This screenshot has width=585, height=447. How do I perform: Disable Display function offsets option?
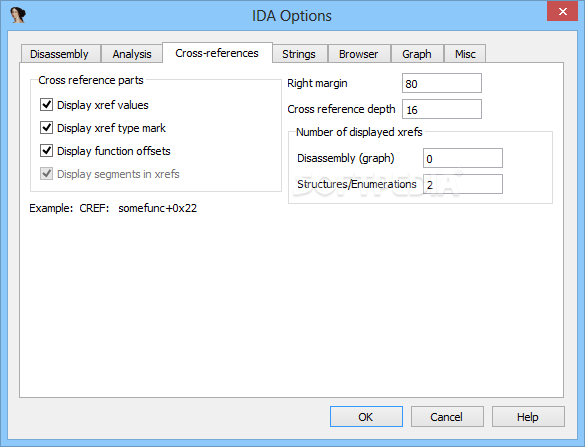[46, 151]
